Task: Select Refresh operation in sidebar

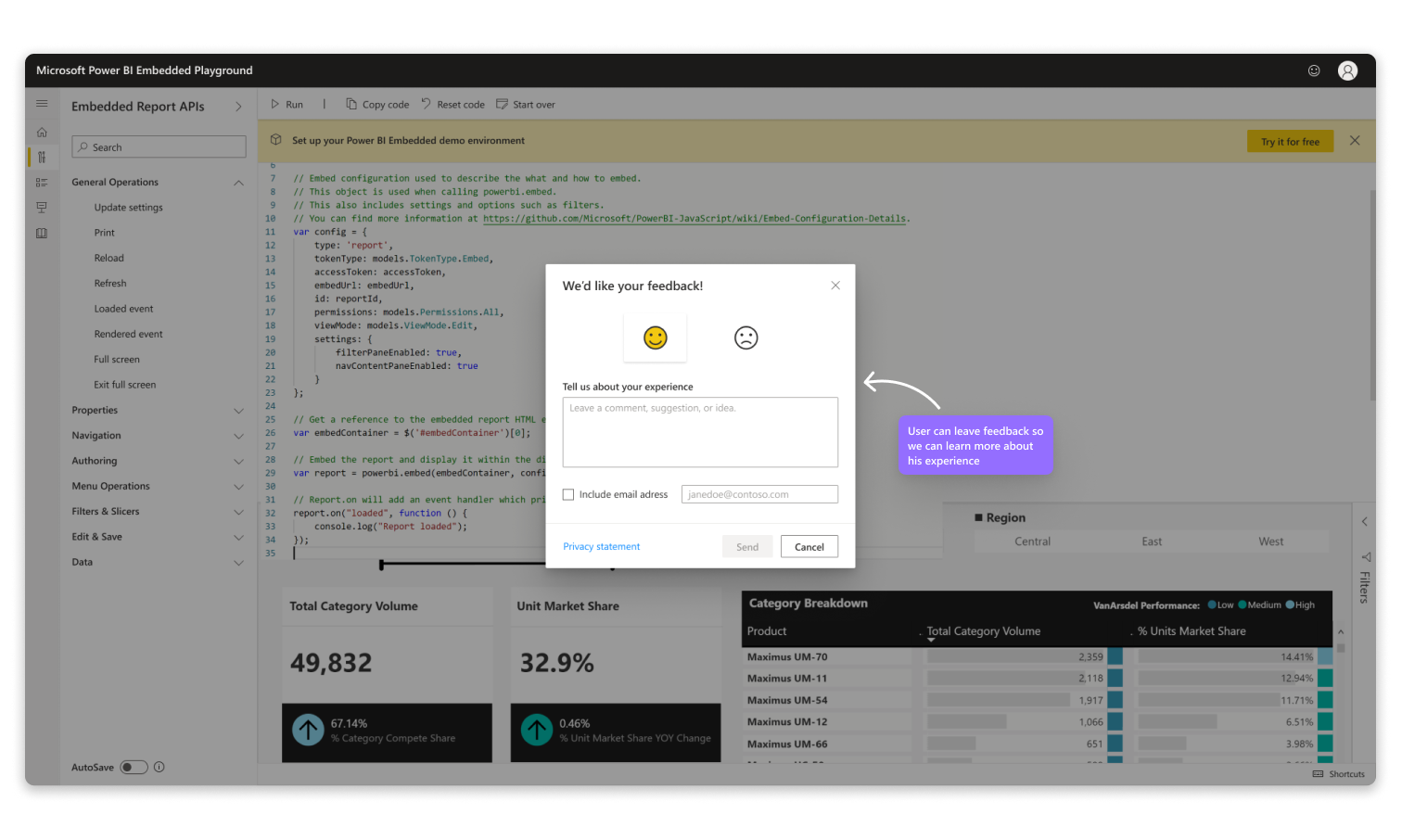Action: (x=110, y=284)
